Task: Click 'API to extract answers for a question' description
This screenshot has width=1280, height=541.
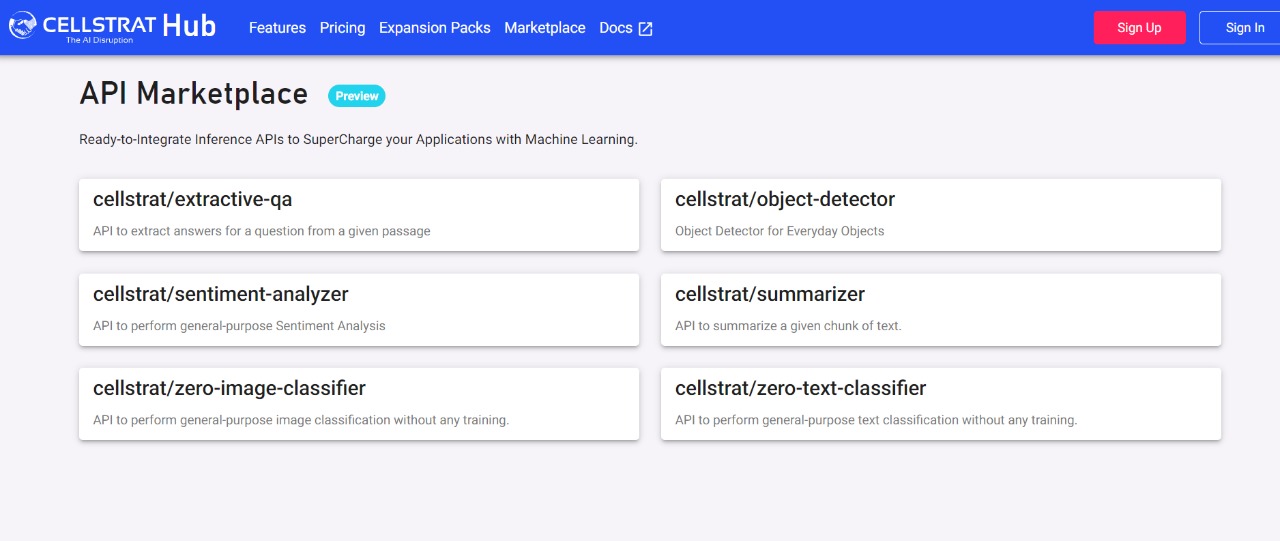Action: coord(262,231)
